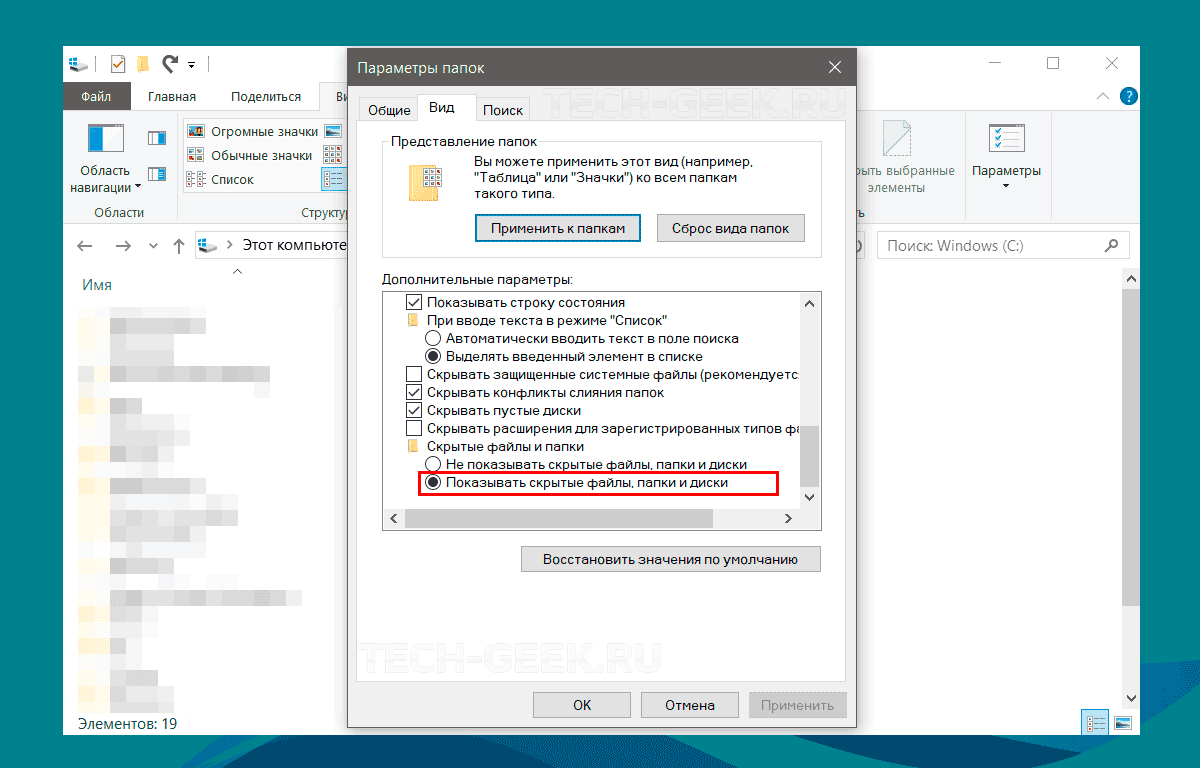Click the settings list vertical scrollbar thumb

(x=809, y=455)
